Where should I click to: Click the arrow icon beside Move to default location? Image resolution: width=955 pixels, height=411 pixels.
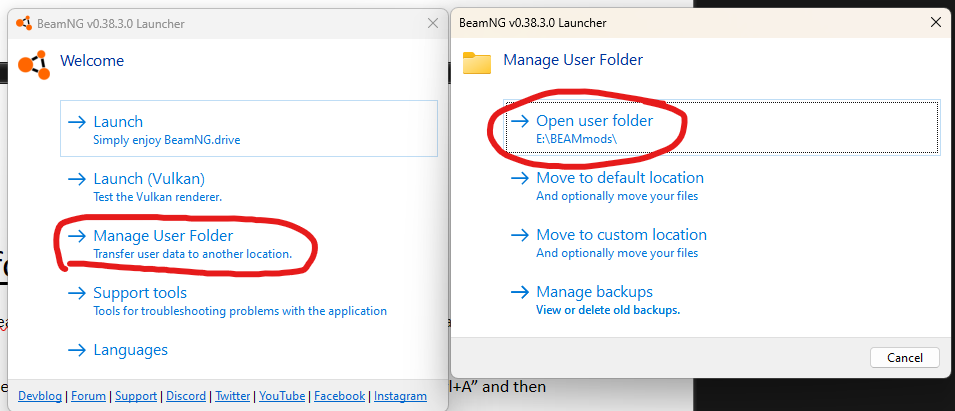[520, 178]
